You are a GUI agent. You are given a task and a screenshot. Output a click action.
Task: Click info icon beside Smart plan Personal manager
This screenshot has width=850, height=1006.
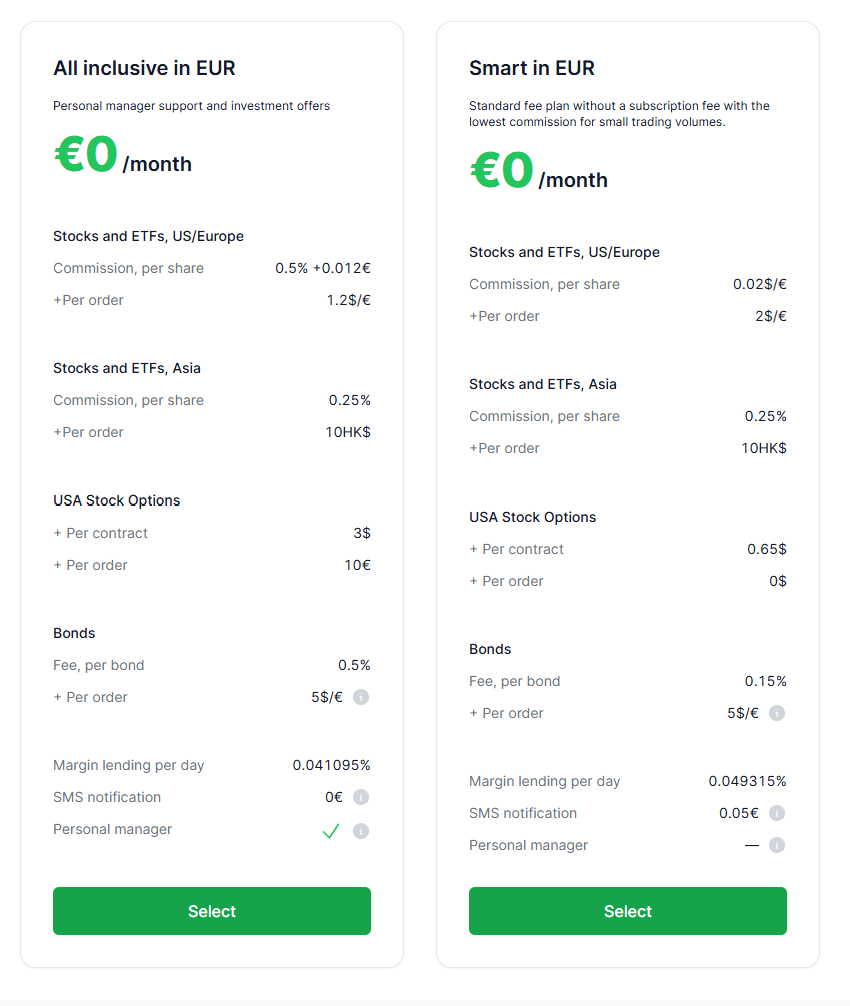(x=777, y=845)
